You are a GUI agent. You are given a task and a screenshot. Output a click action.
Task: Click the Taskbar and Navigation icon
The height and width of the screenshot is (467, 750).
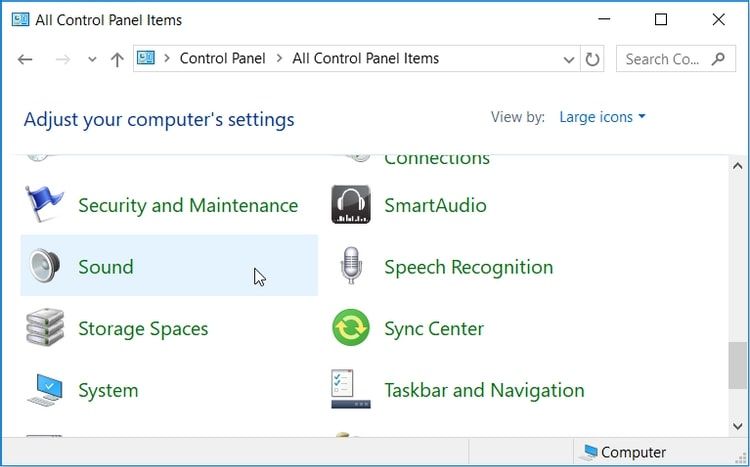350,390
